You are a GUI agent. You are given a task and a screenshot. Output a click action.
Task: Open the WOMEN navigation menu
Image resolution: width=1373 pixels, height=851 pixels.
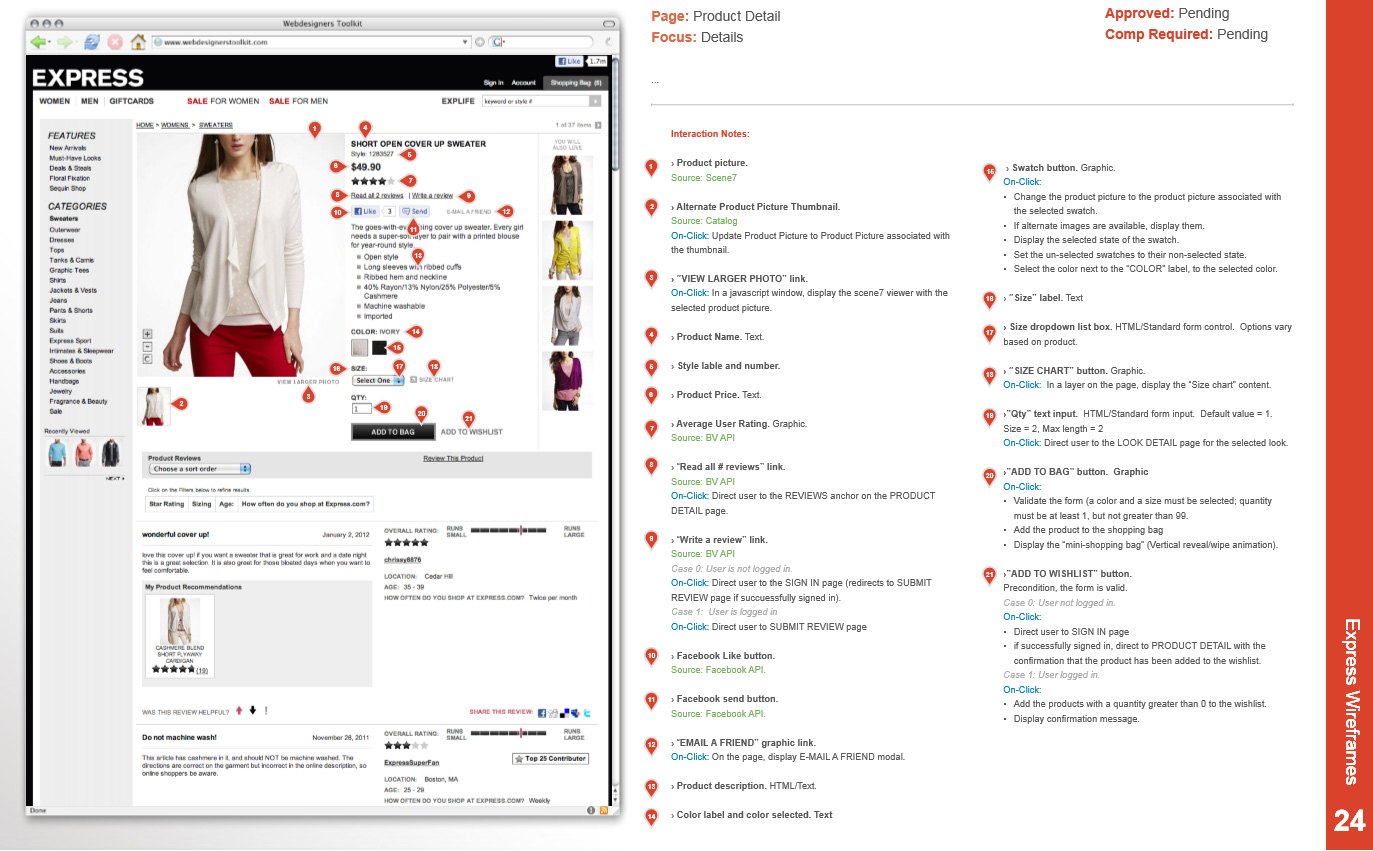click(54, 101)
